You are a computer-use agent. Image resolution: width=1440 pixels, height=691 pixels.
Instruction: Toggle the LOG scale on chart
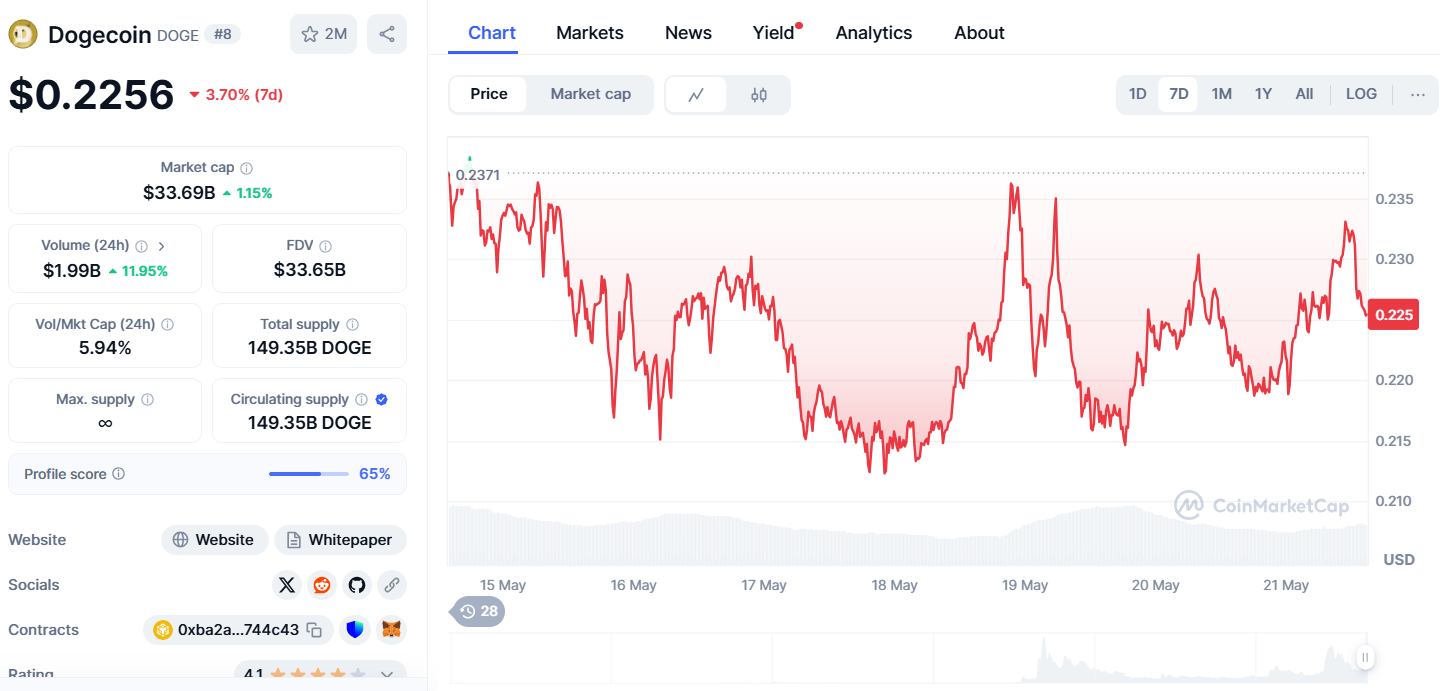pos(1361,94)
